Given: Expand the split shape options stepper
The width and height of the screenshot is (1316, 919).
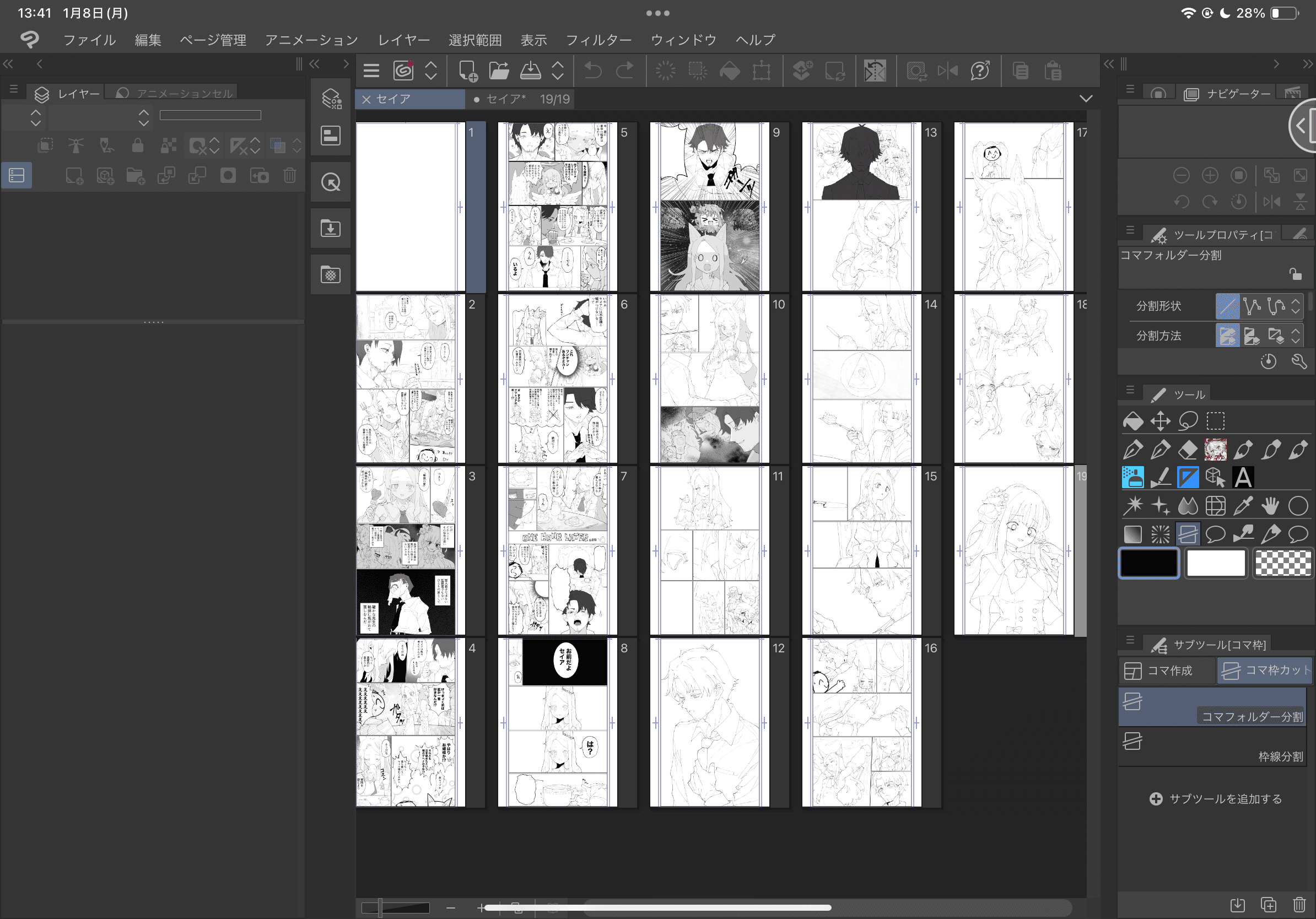Looking at the screenshot, I should (x=1296, y=306).
